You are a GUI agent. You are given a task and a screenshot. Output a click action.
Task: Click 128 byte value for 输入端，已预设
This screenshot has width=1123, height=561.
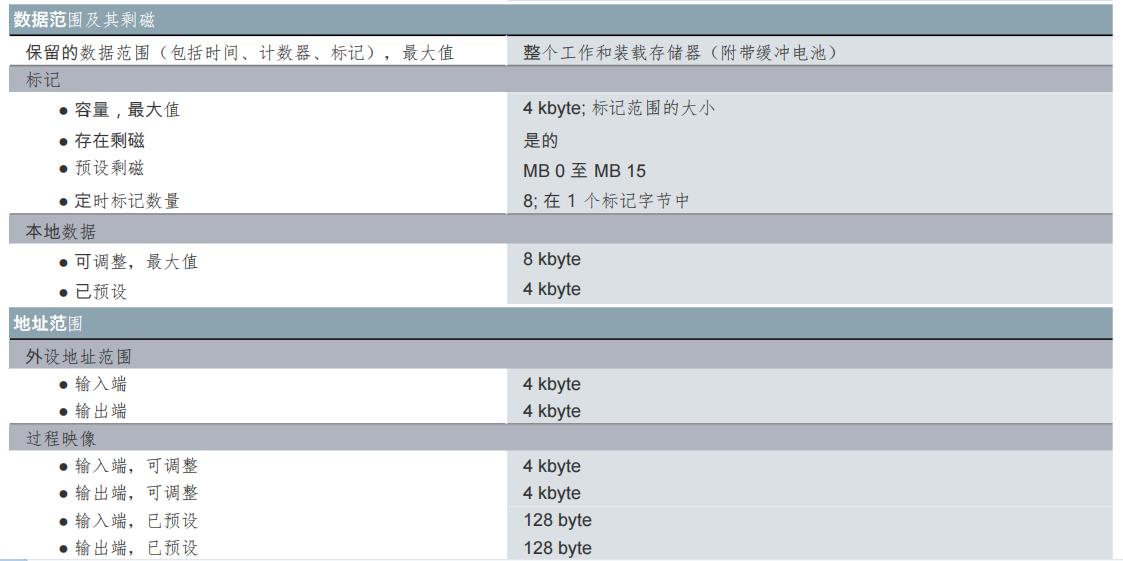point(557,521)
